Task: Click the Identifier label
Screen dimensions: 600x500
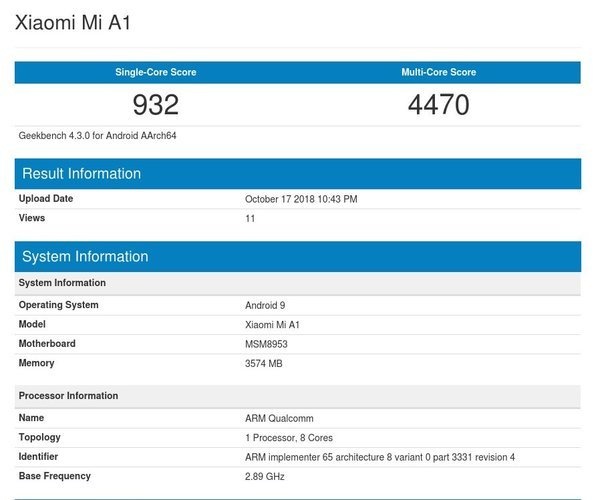Action: (x=38, y=456)
